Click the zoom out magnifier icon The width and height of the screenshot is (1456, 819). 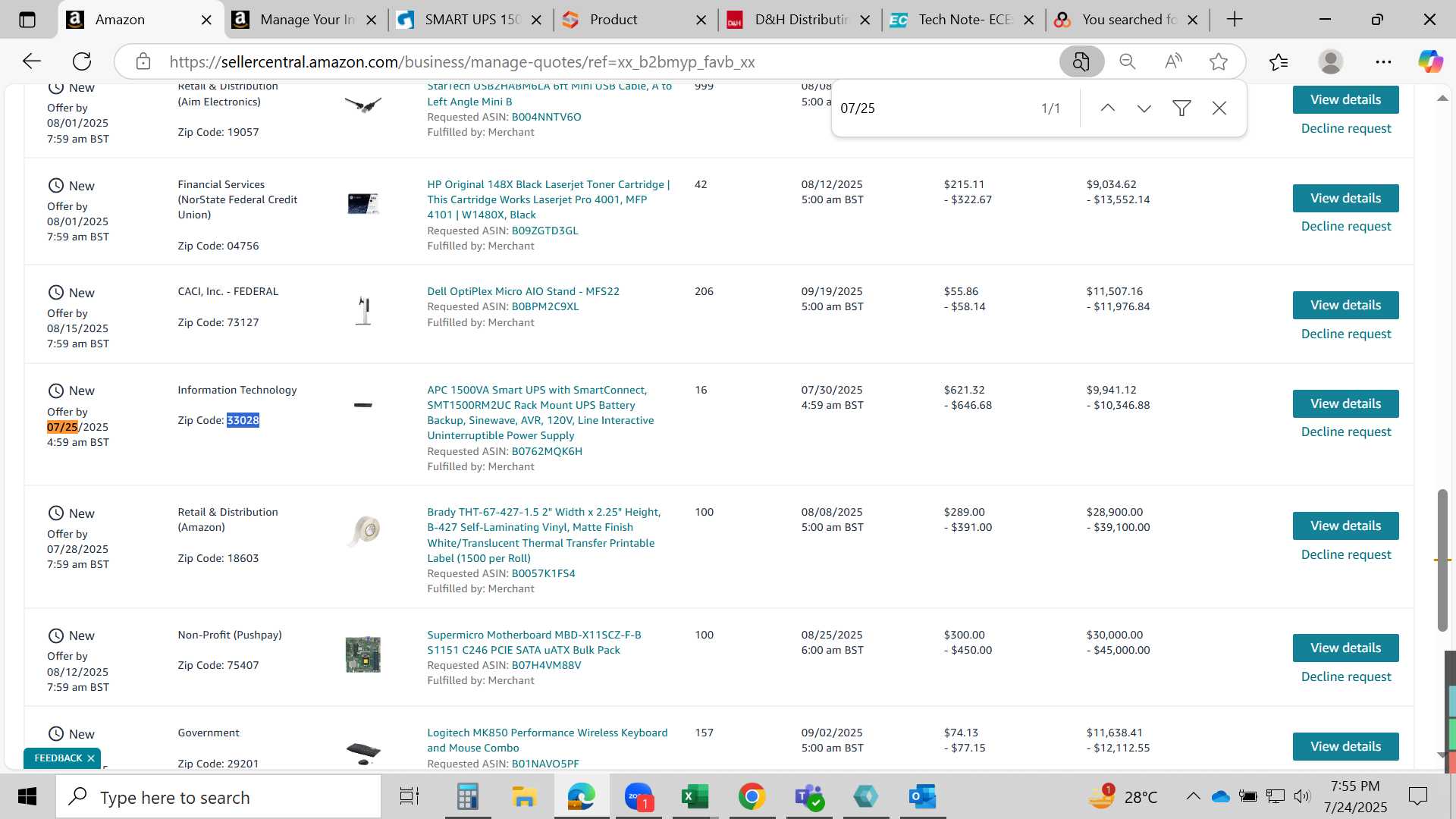[x=1128, y=61]
